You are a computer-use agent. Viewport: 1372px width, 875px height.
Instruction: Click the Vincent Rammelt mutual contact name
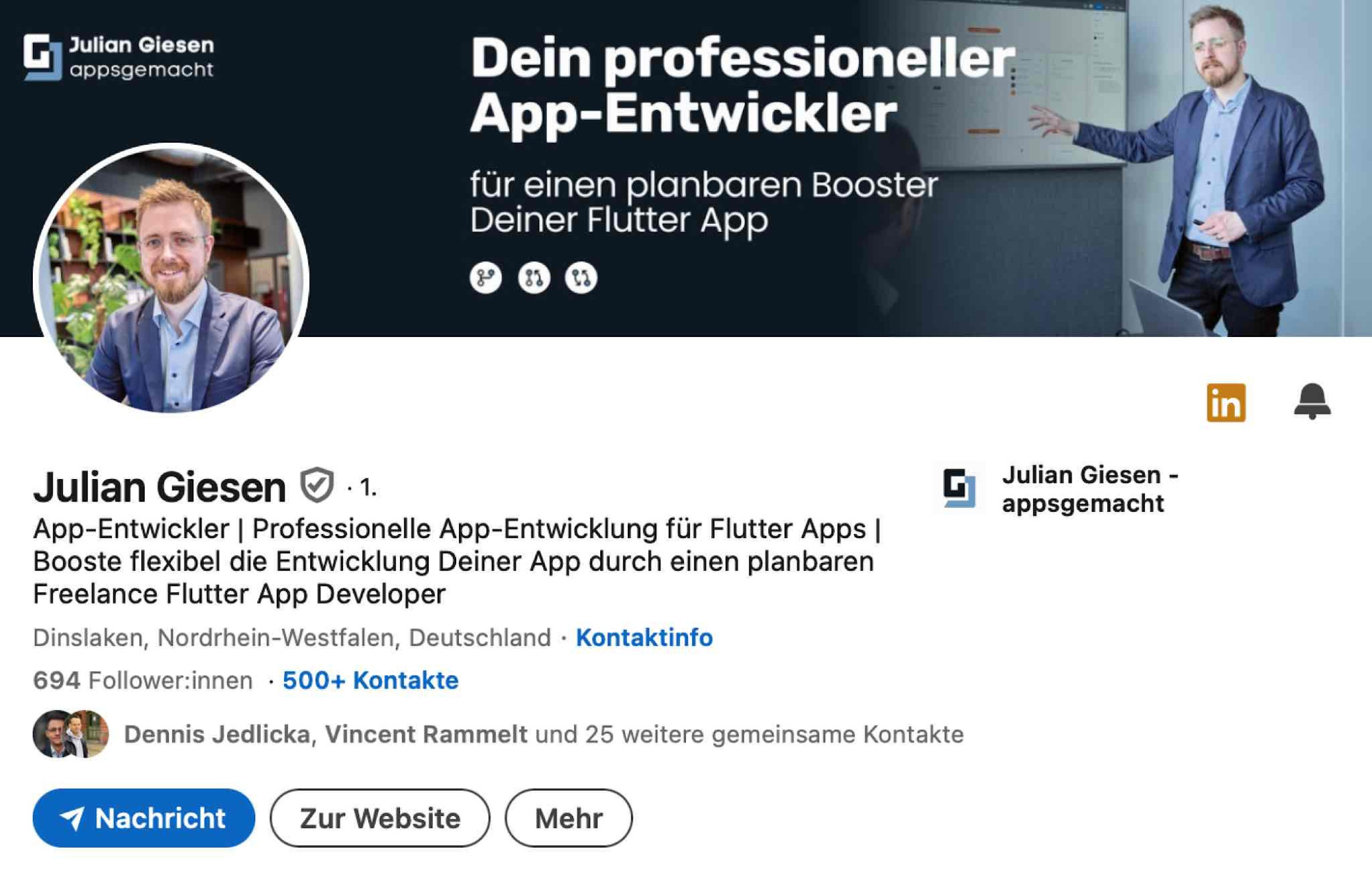[426, 734]
